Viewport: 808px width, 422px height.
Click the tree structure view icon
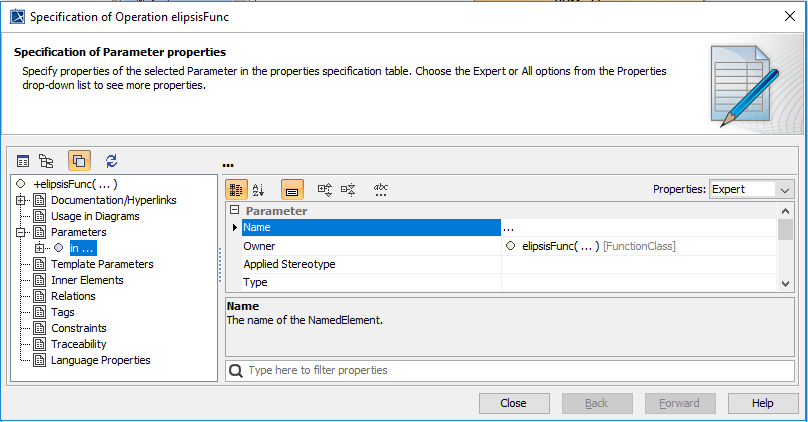(46, 160)
